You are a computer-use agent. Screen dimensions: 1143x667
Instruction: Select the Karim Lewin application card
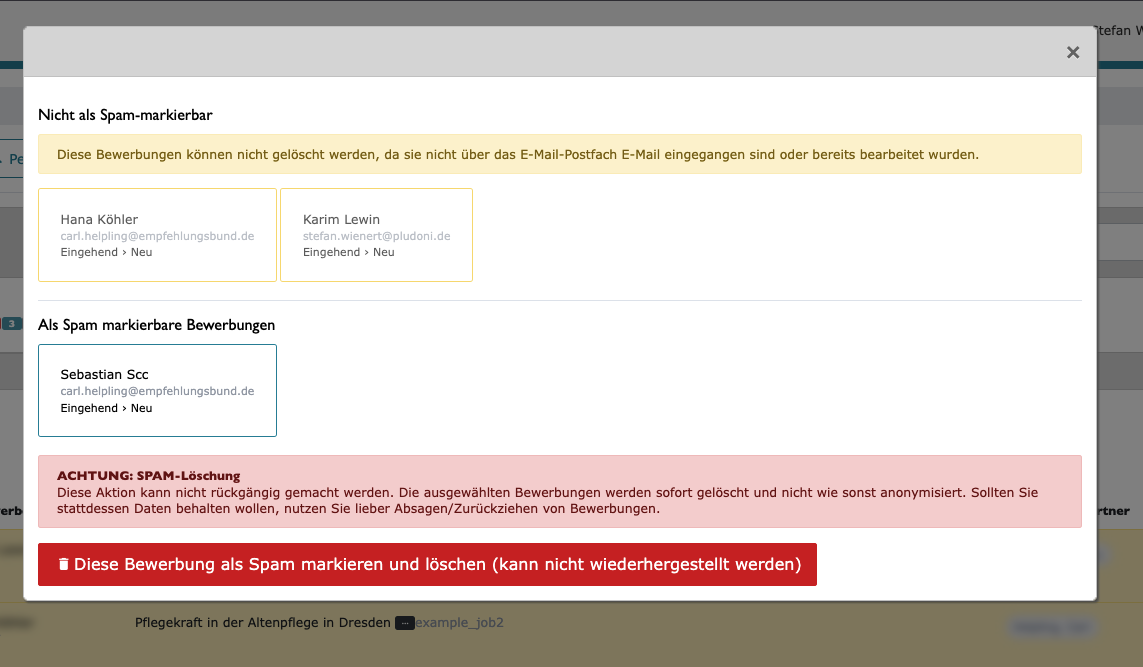point(376,235)
